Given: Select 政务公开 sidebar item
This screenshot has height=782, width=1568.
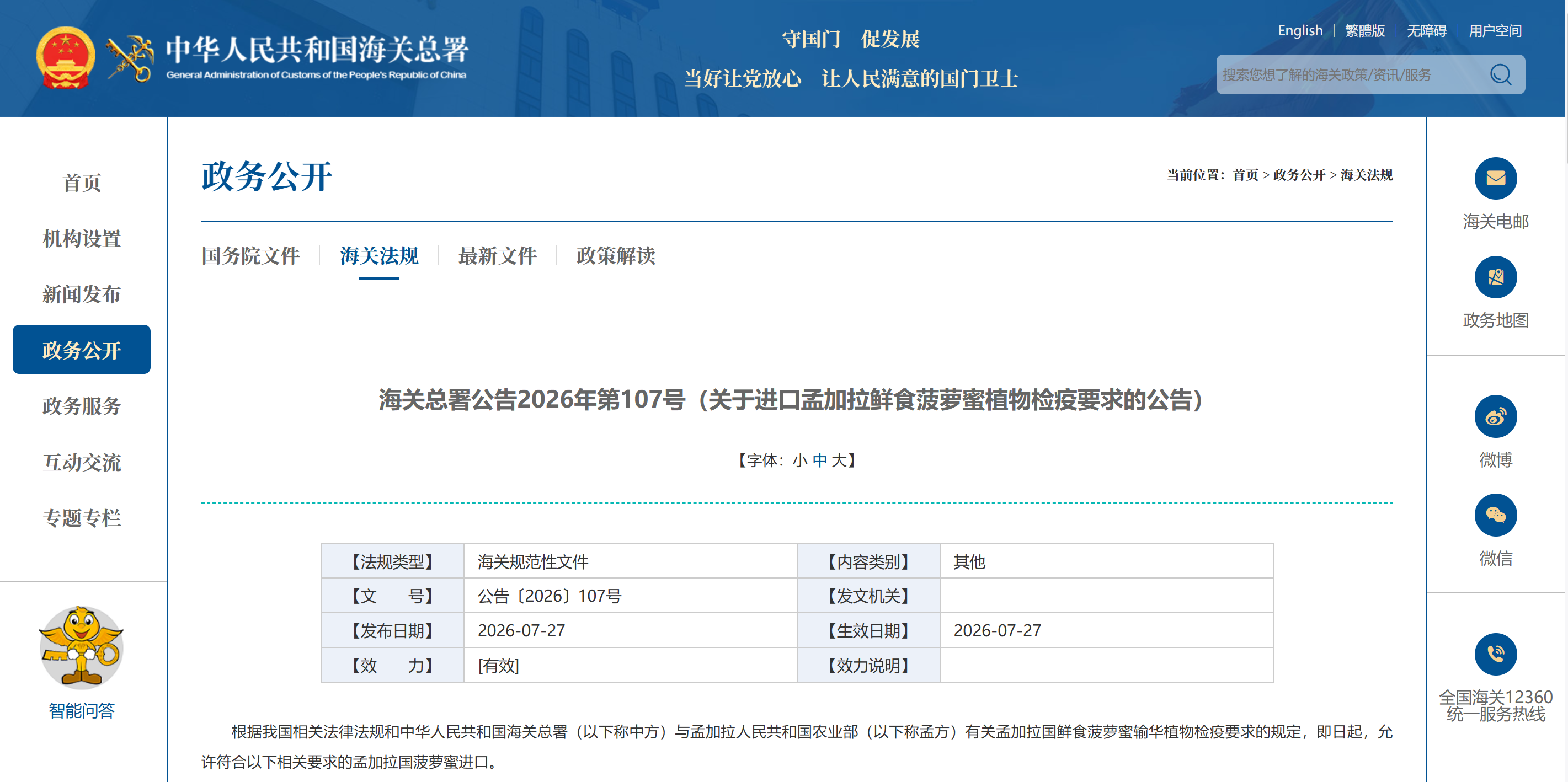Looking at the screenshot, I should [82, 349].
